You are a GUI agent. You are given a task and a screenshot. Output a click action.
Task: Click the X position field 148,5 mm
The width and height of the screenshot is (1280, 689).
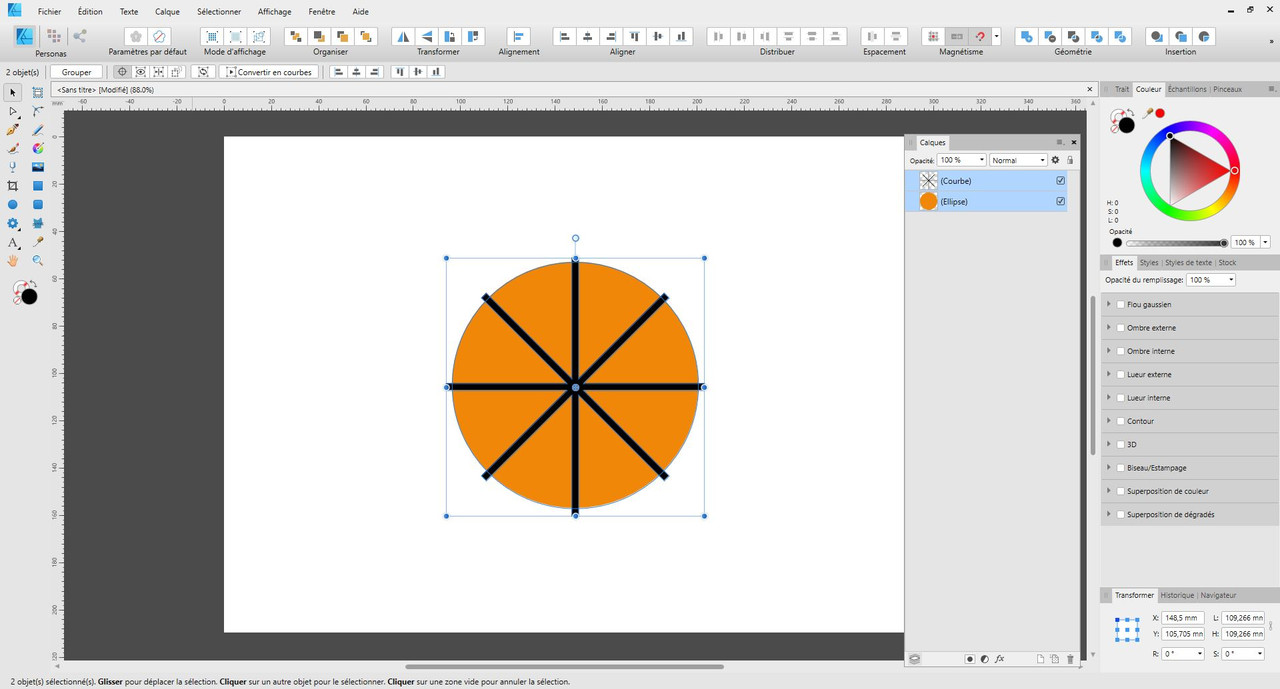[1182, 618]
